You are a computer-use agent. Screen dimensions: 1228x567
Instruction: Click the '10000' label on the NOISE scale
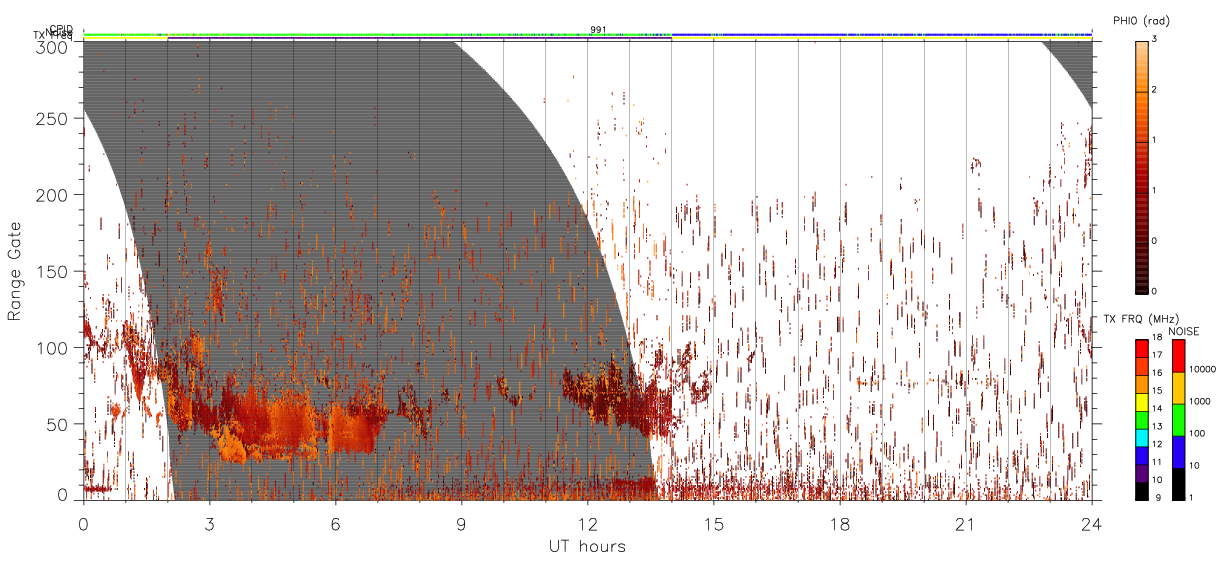point(1202,370)
